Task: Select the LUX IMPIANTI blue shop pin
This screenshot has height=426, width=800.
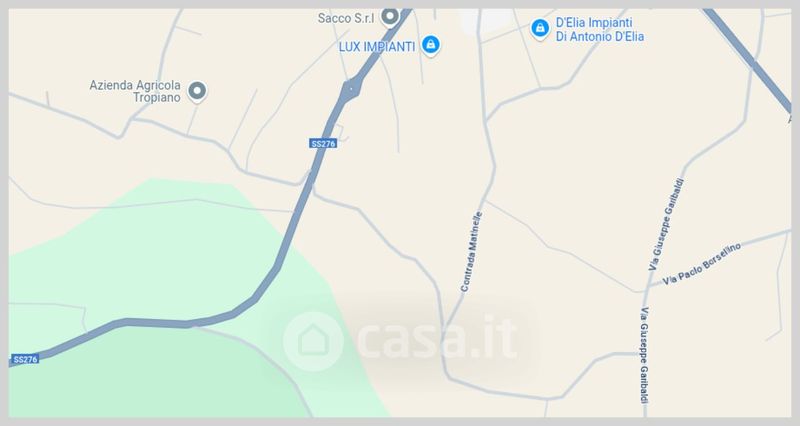Action: 431,45
